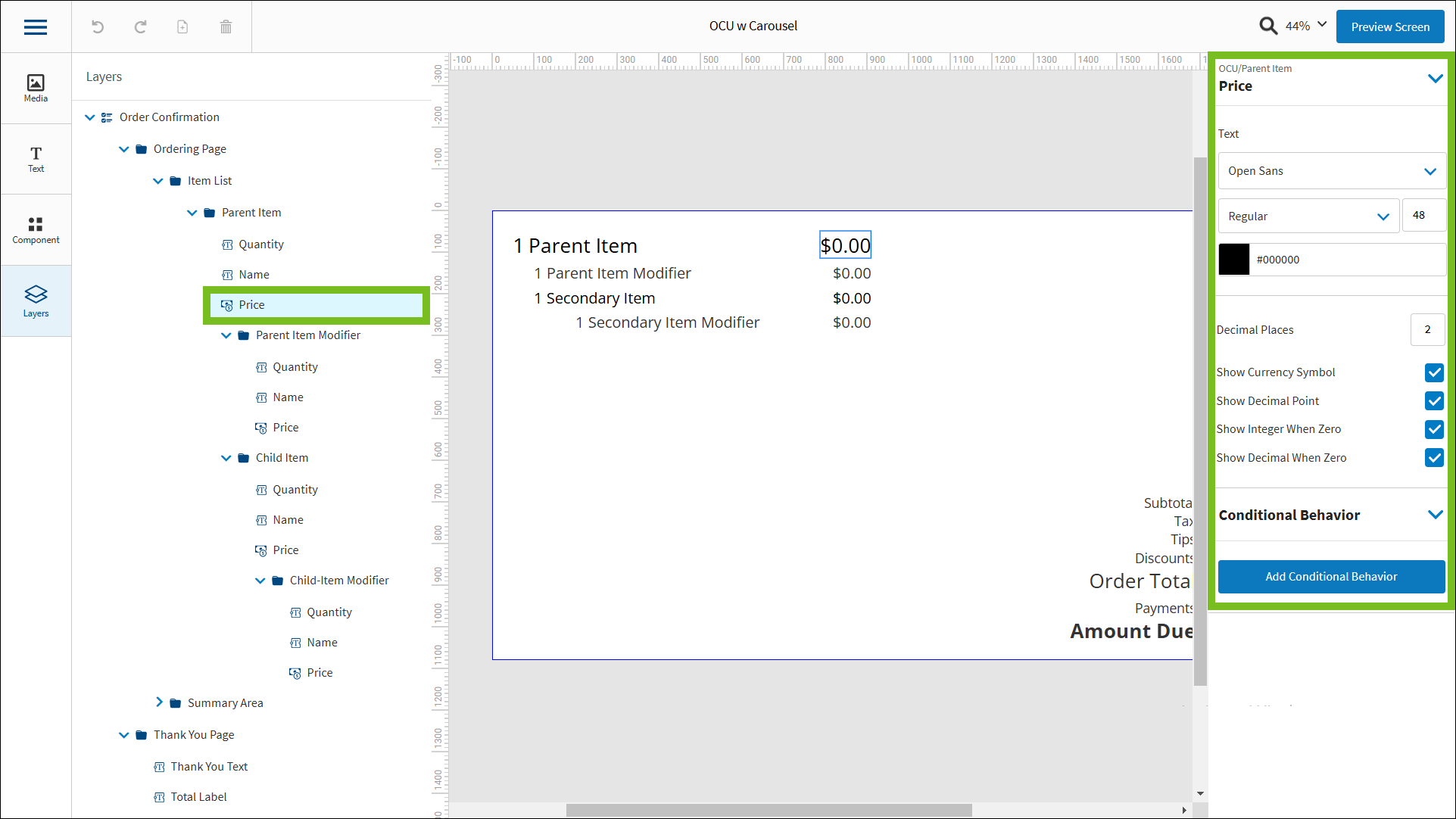1456x819 pixels.
Task: Click the black text color swatch
Action: 1233,260
